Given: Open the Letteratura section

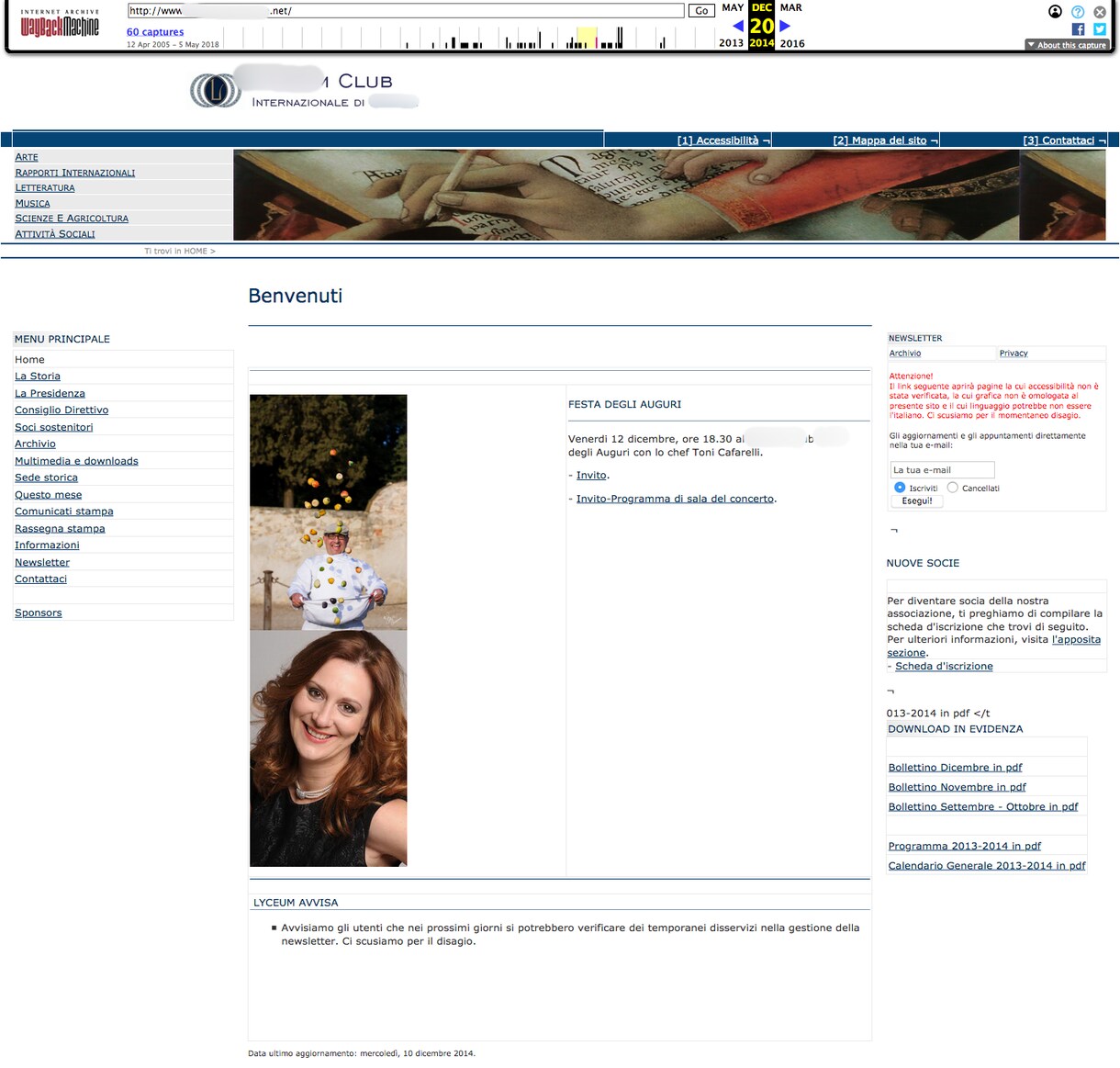Looking at the screenshot, I should point(45,187).
